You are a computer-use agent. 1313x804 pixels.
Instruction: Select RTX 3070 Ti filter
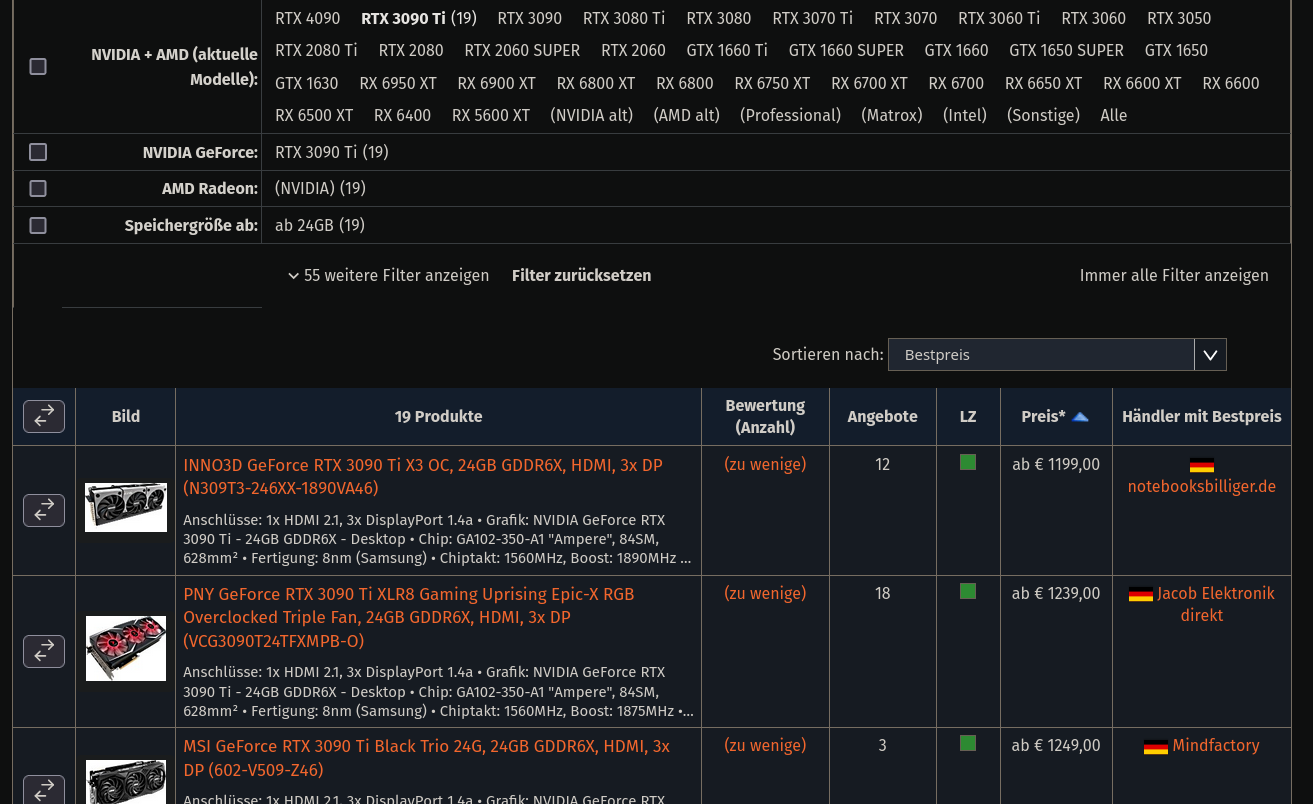coord(813,19)
